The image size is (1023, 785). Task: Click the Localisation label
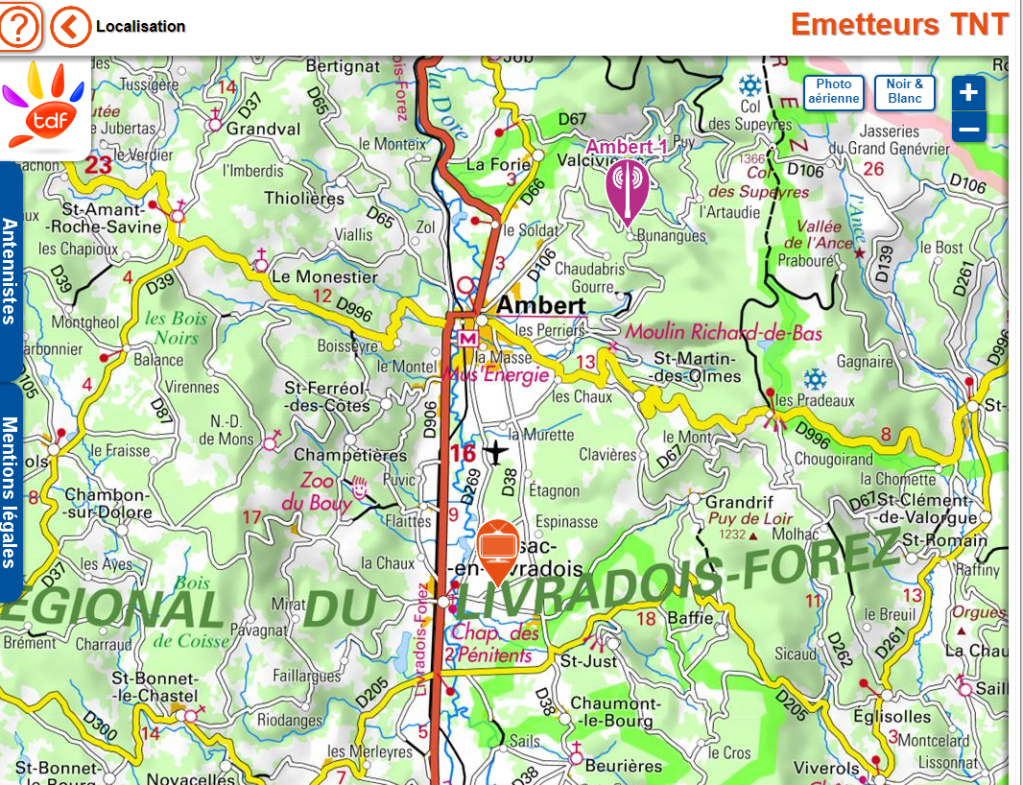140,27
